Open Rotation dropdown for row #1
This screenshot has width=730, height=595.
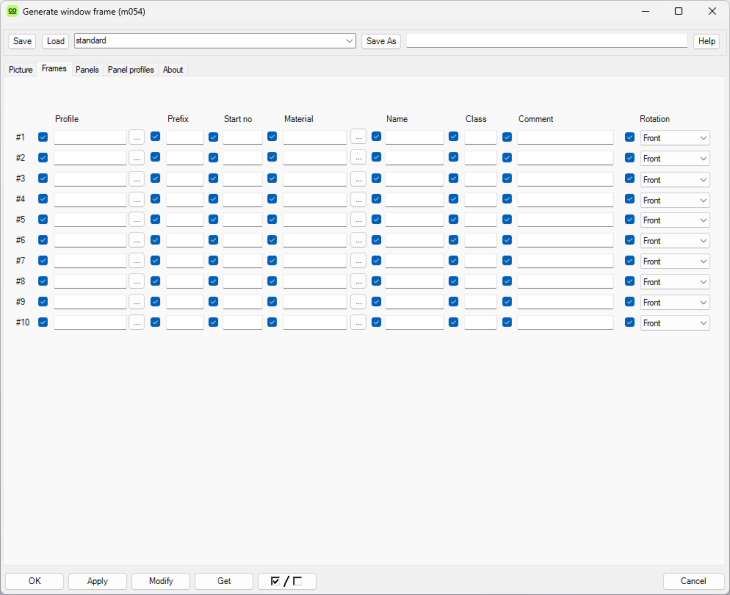[x=675, y=138]
